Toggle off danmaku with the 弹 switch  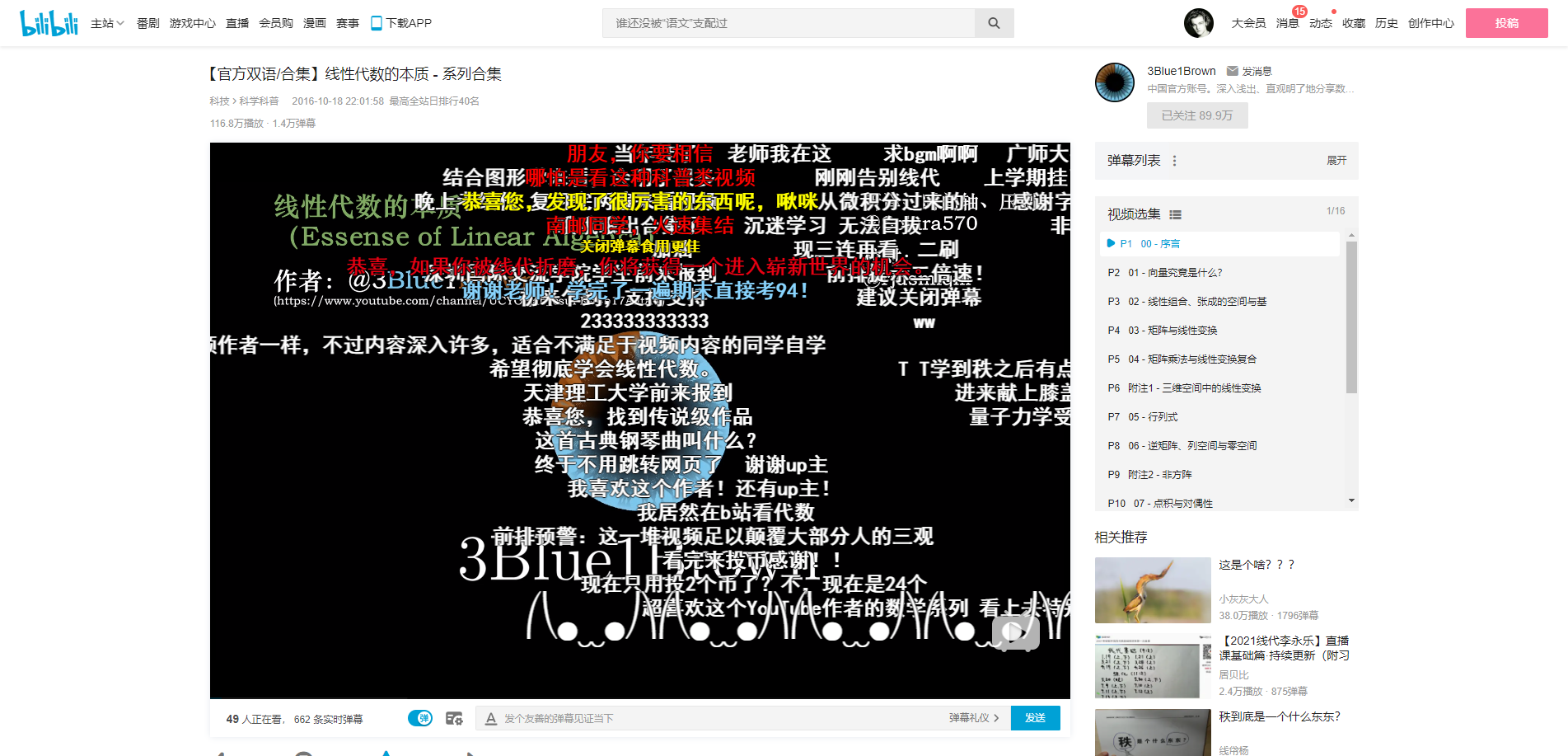pos(420,718)
